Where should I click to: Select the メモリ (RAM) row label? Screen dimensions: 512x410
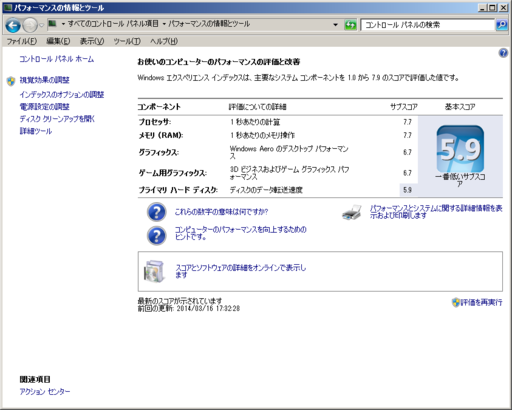[161, 135]
